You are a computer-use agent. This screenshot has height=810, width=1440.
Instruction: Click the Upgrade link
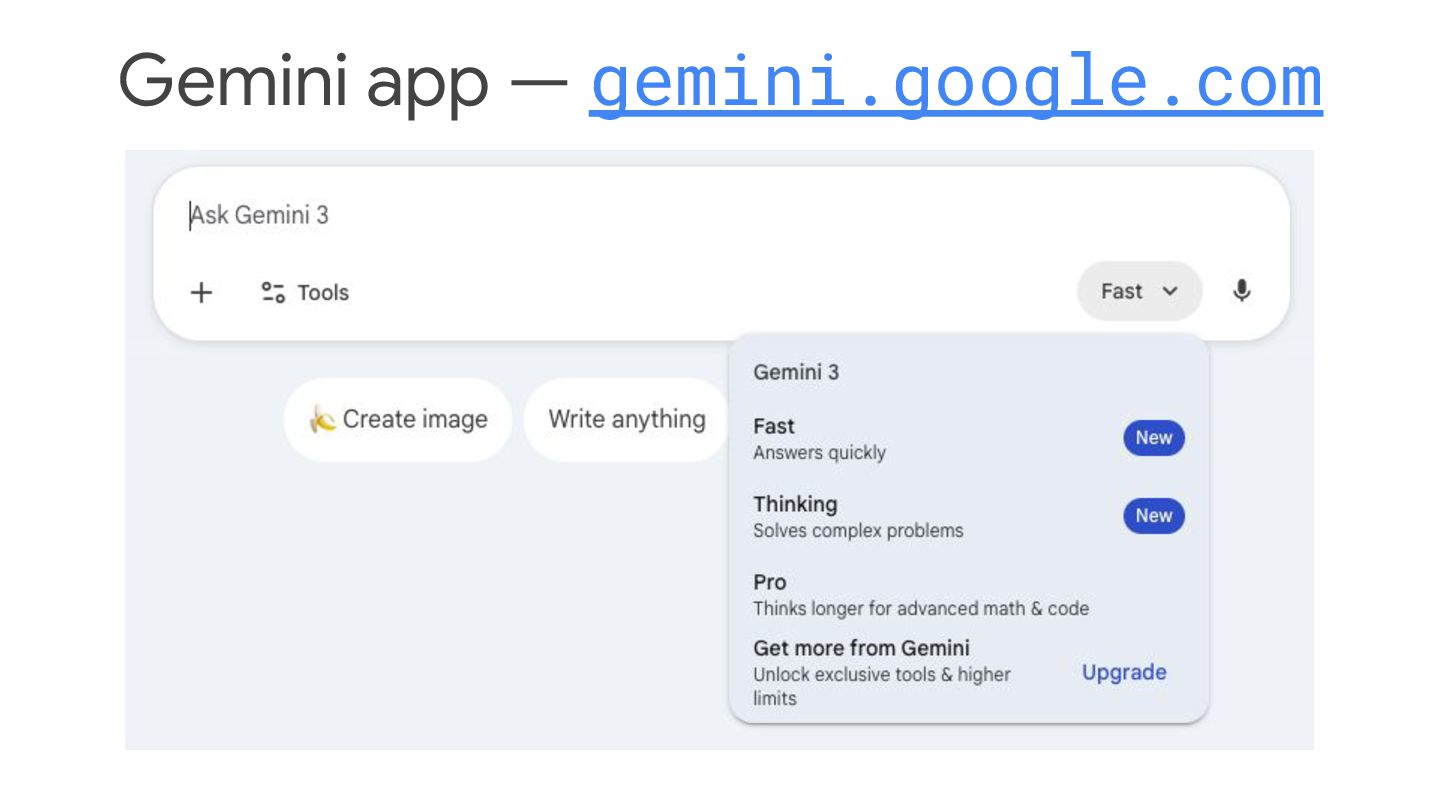coord(1124,672)
